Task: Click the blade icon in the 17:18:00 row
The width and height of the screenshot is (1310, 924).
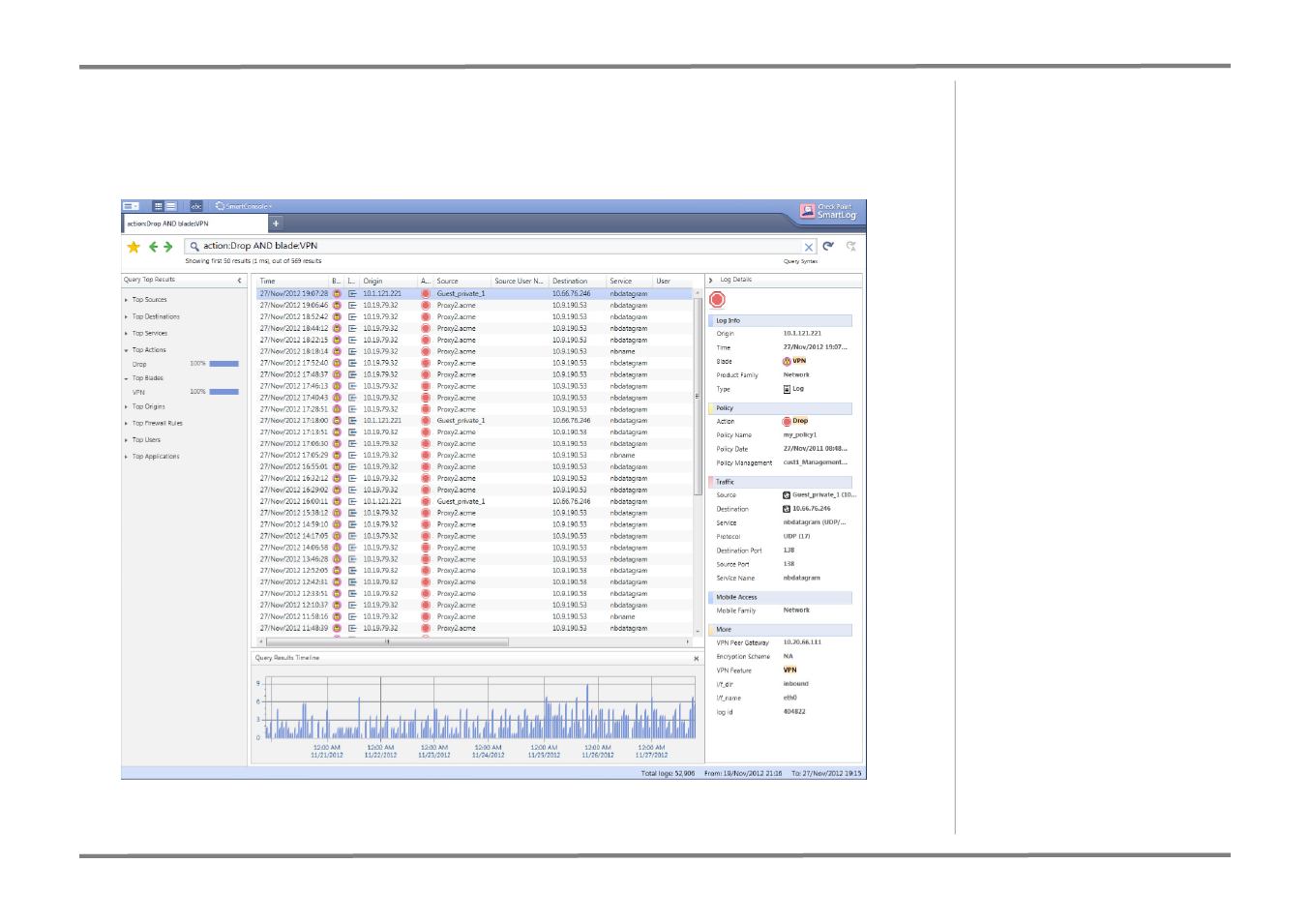Action: 338,421
